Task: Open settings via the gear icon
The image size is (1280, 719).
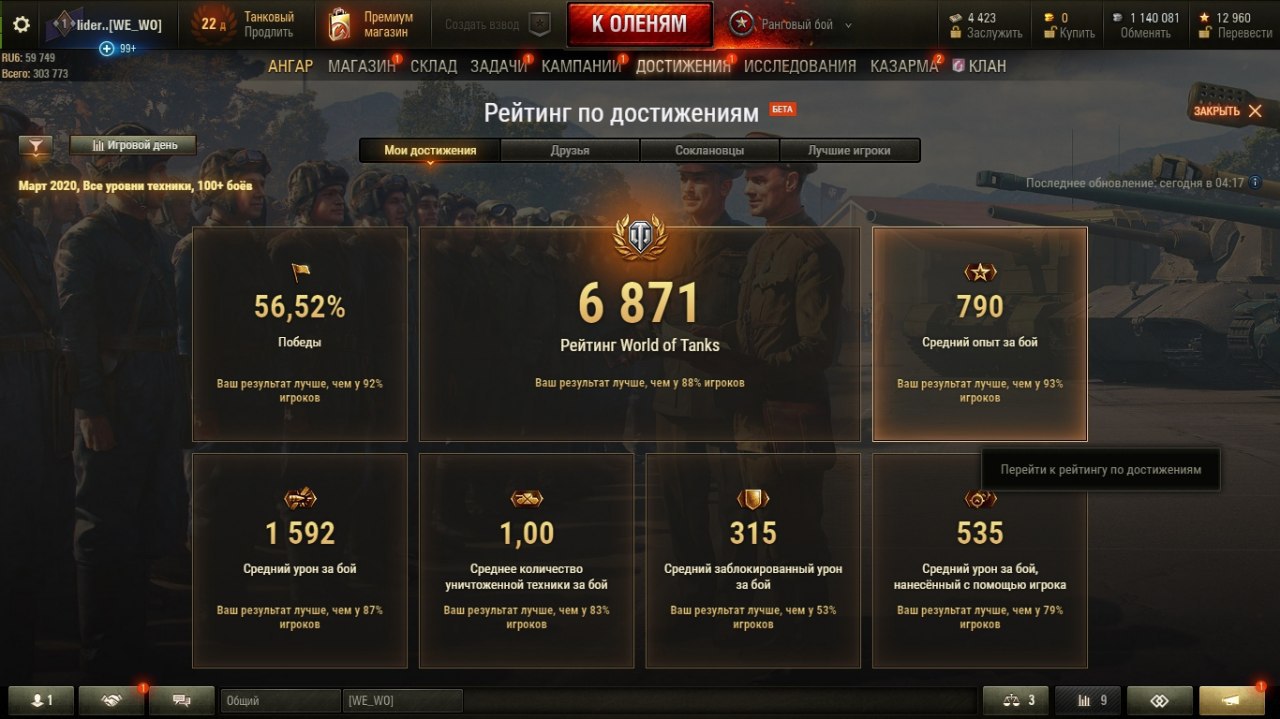Action: tap(21, 25)
